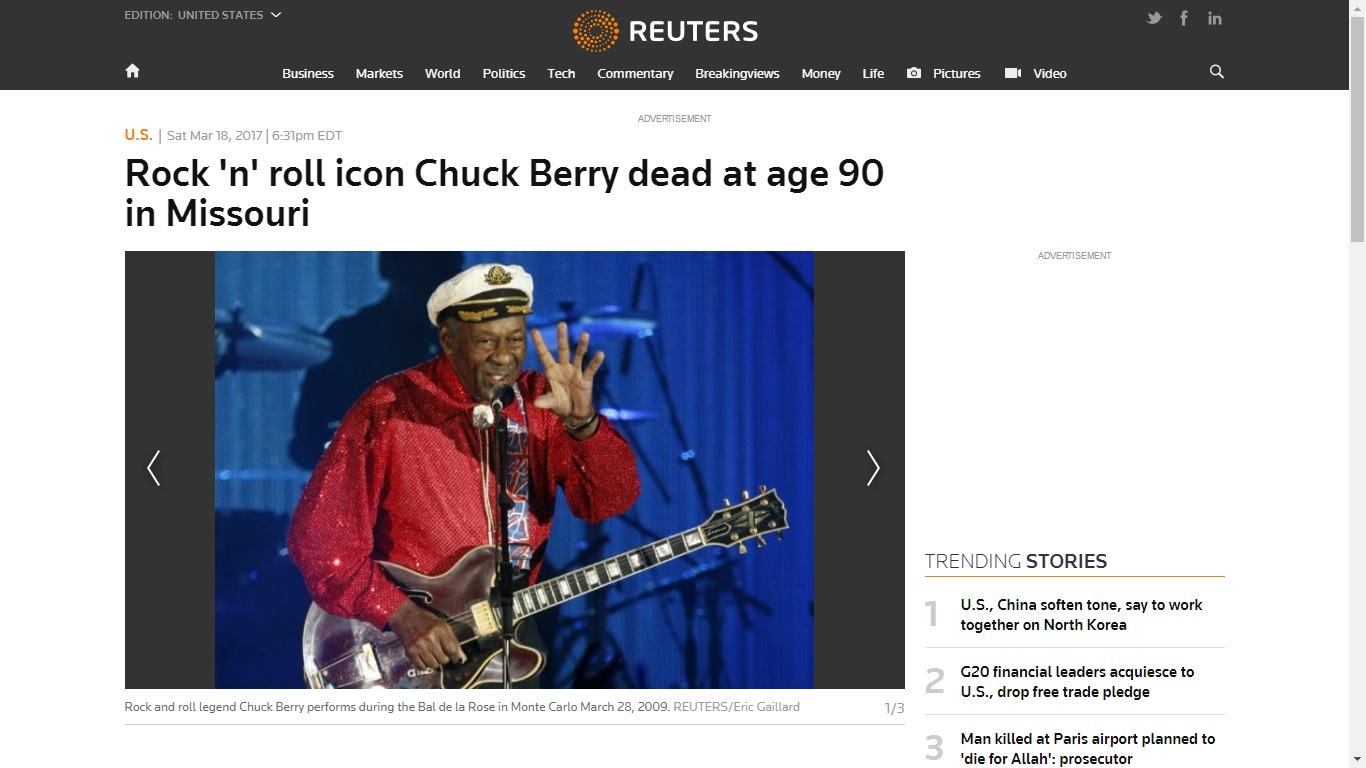Open search with magnifier icon

point(1217,72)
